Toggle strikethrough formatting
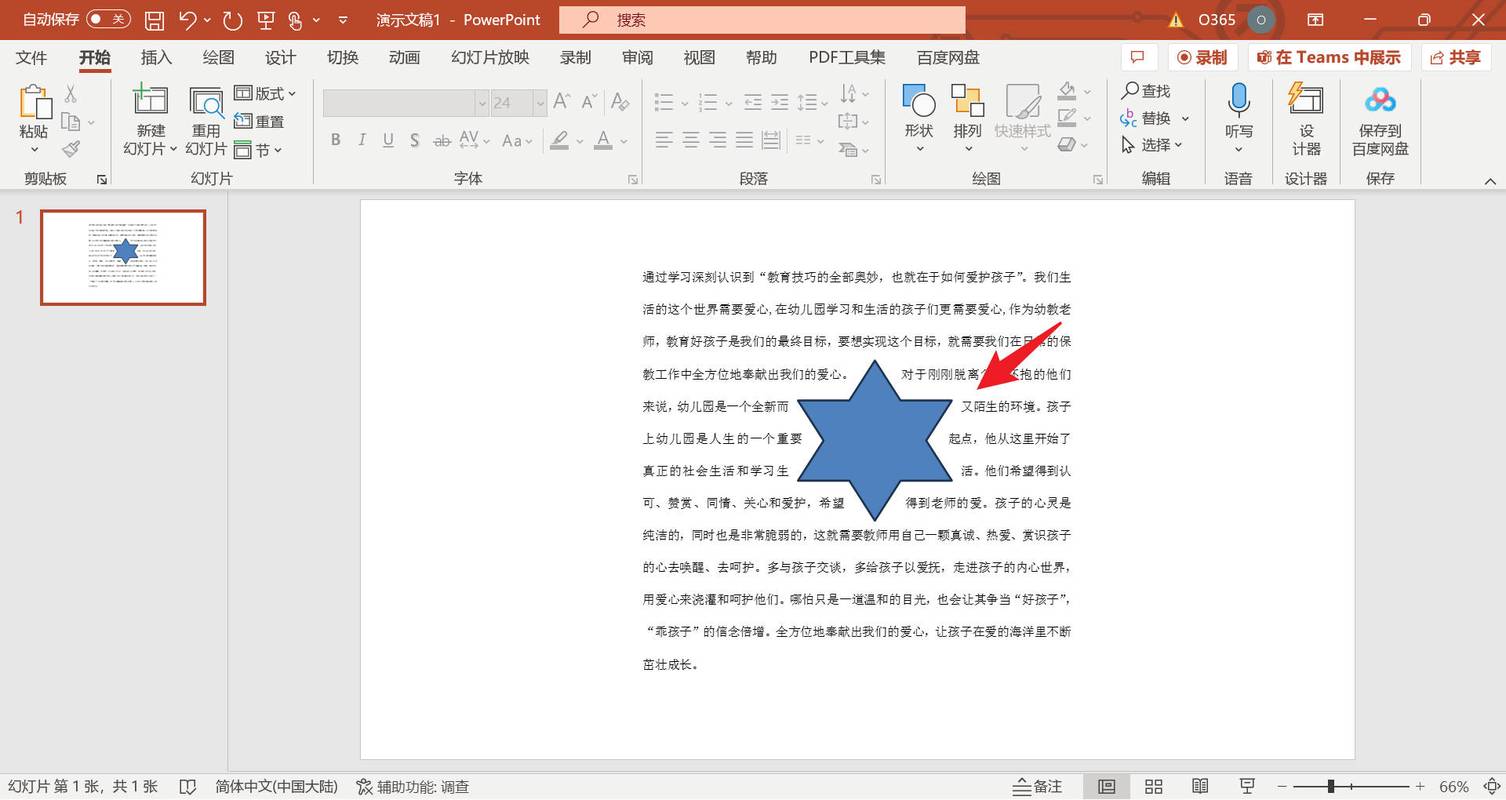Screen dimensions: 1506x800 coord(441,140)
